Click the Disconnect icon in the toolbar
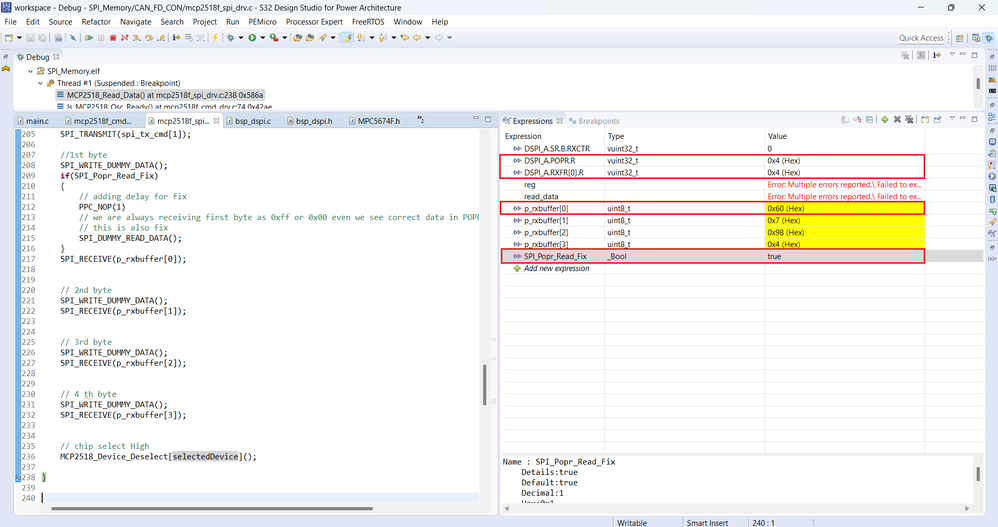This screenshot has height=527, width=998. pos(125,38)
